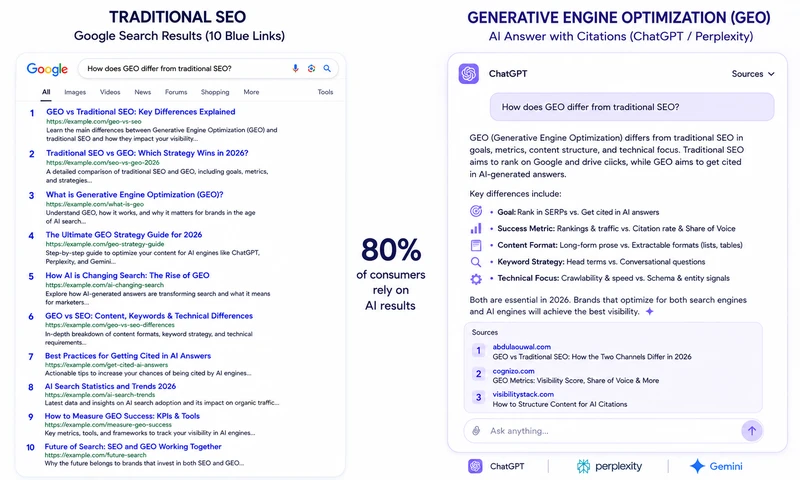
Task: Click the ChatGPT logo in the footer
Action: click(475, 466)
